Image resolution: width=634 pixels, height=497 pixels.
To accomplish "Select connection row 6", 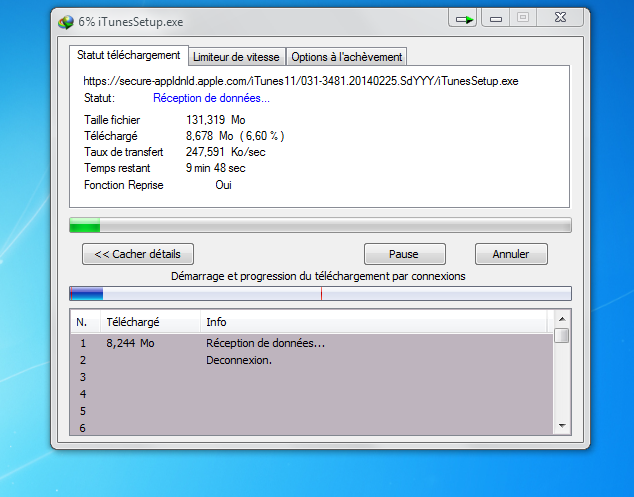I will [x=312, y=427].
